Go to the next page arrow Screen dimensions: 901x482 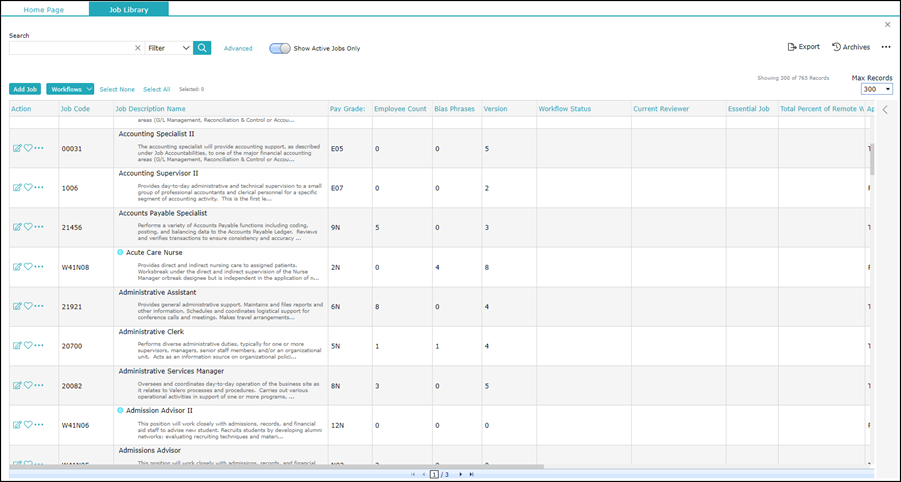[460, 475]
